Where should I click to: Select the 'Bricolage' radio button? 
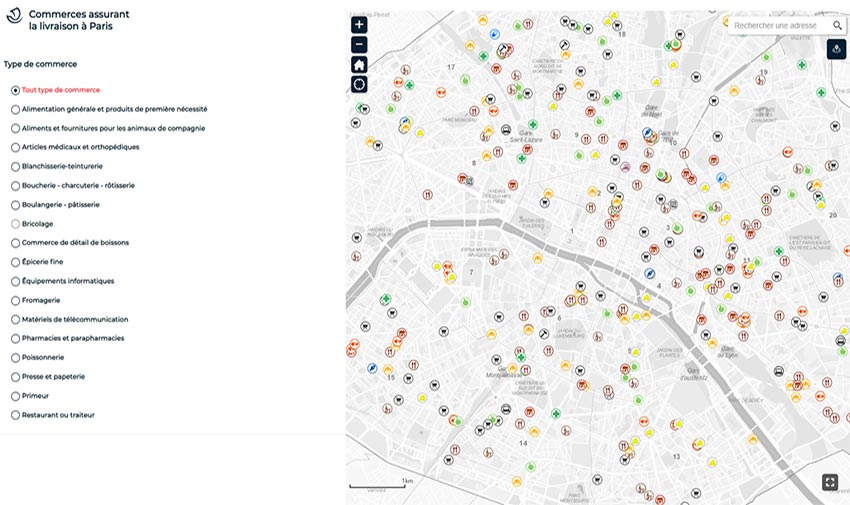[15, 224]
